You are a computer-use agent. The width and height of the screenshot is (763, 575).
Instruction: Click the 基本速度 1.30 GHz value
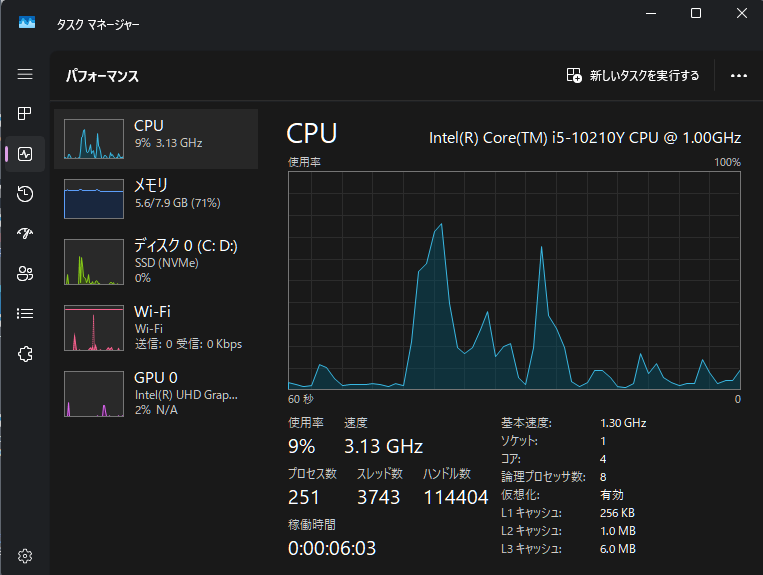click(623, 423)
